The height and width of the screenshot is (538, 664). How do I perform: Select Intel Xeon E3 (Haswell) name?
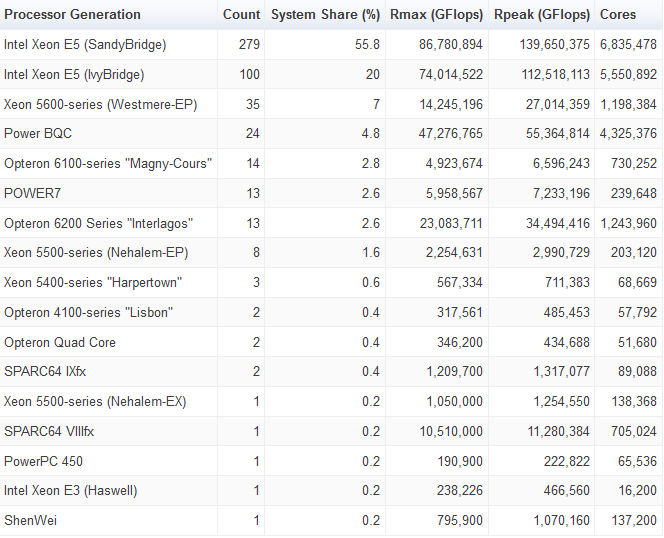[70, 491]
